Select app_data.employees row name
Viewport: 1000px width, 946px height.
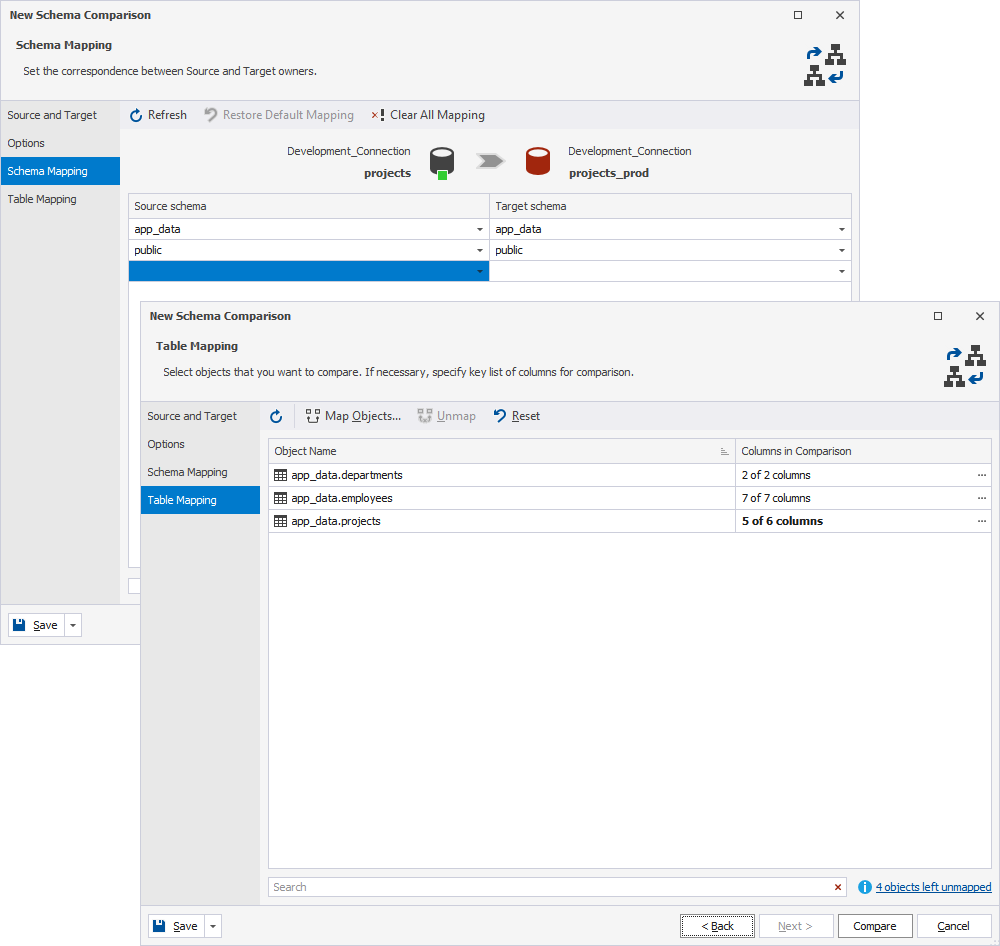(x=342, y=498)
